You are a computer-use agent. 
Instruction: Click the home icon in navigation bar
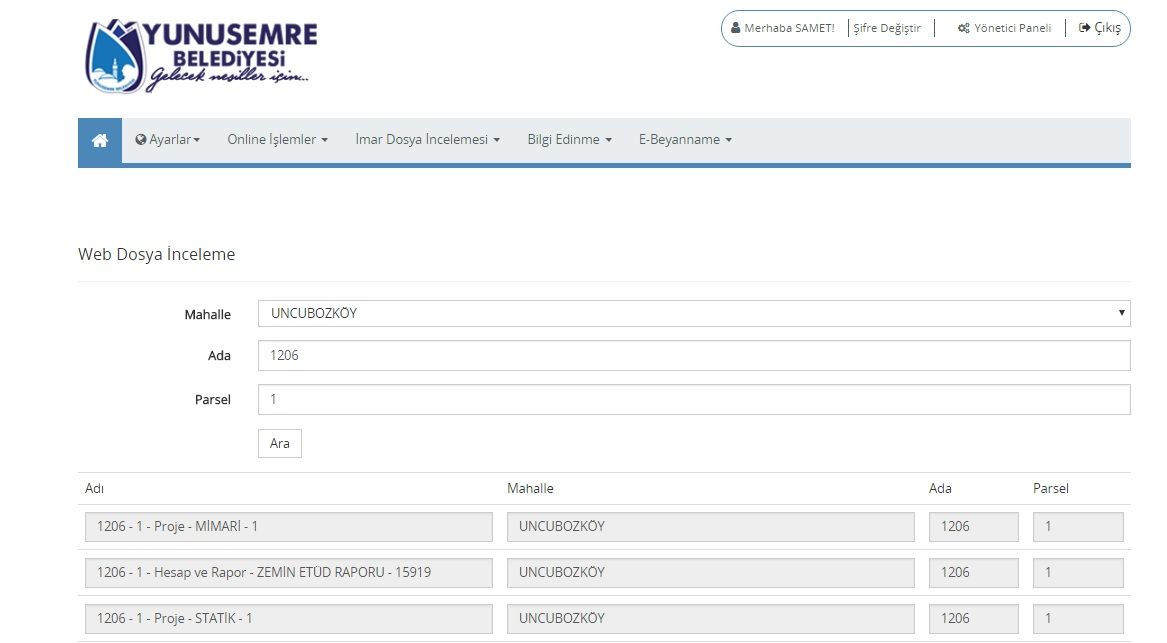100,141
